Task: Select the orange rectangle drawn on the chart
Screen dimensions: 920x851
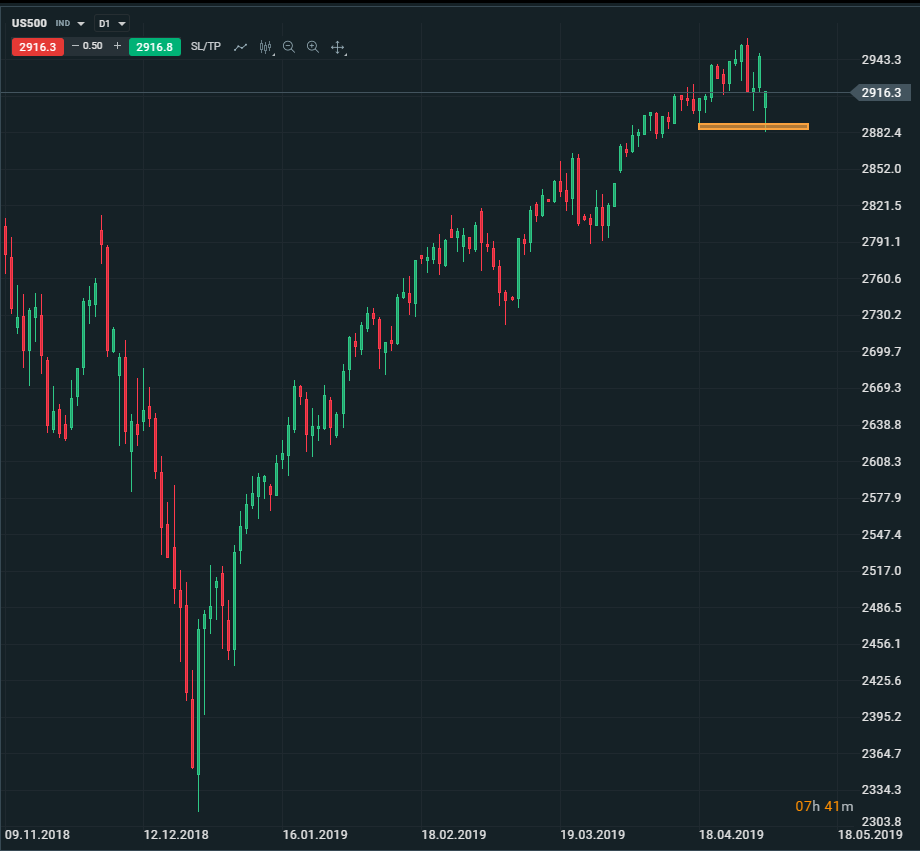Action: 753,126
